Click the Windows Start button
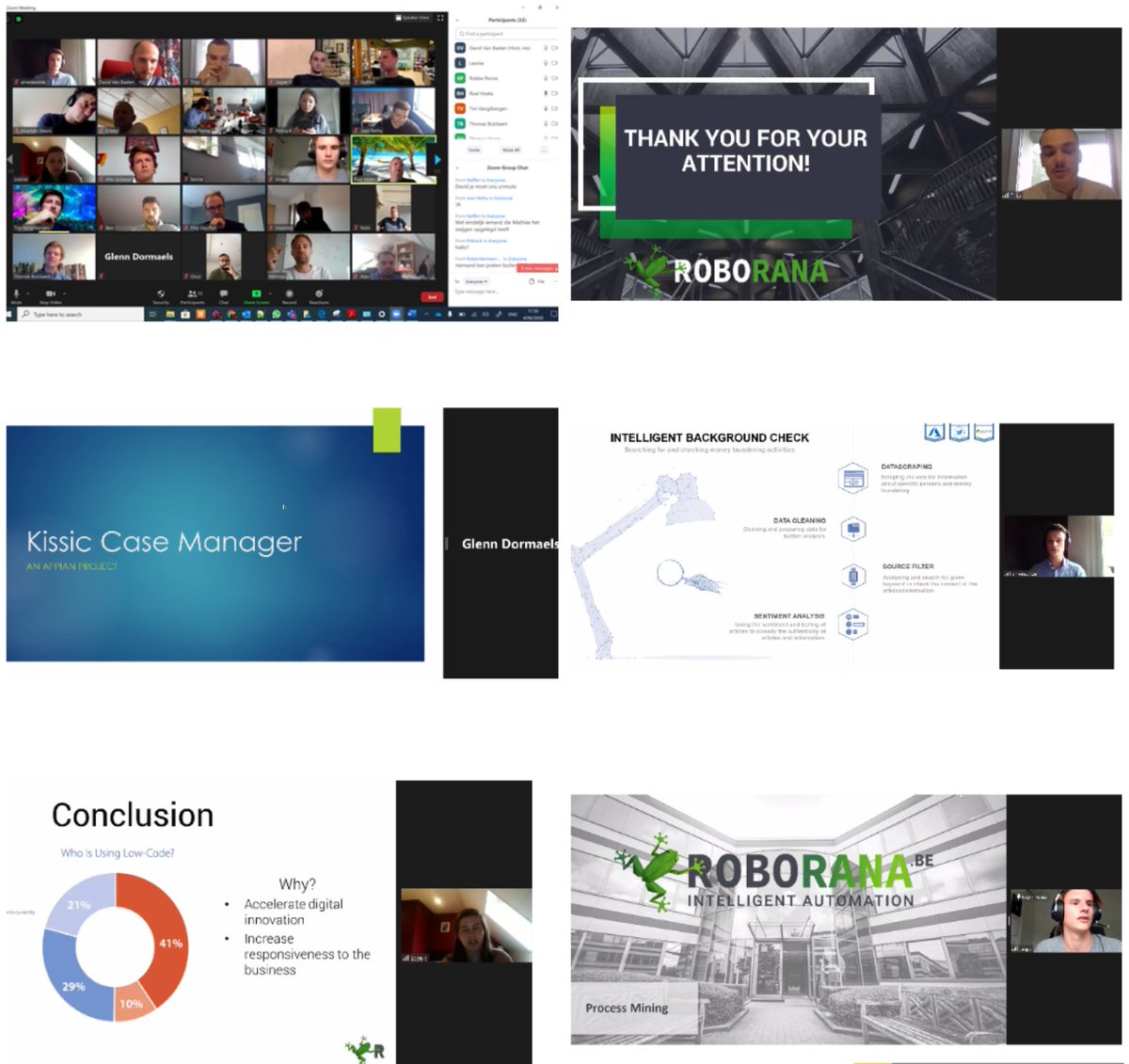This screenshot has height=1064, width=1129. pyautogui.click(x=9, y=314)
